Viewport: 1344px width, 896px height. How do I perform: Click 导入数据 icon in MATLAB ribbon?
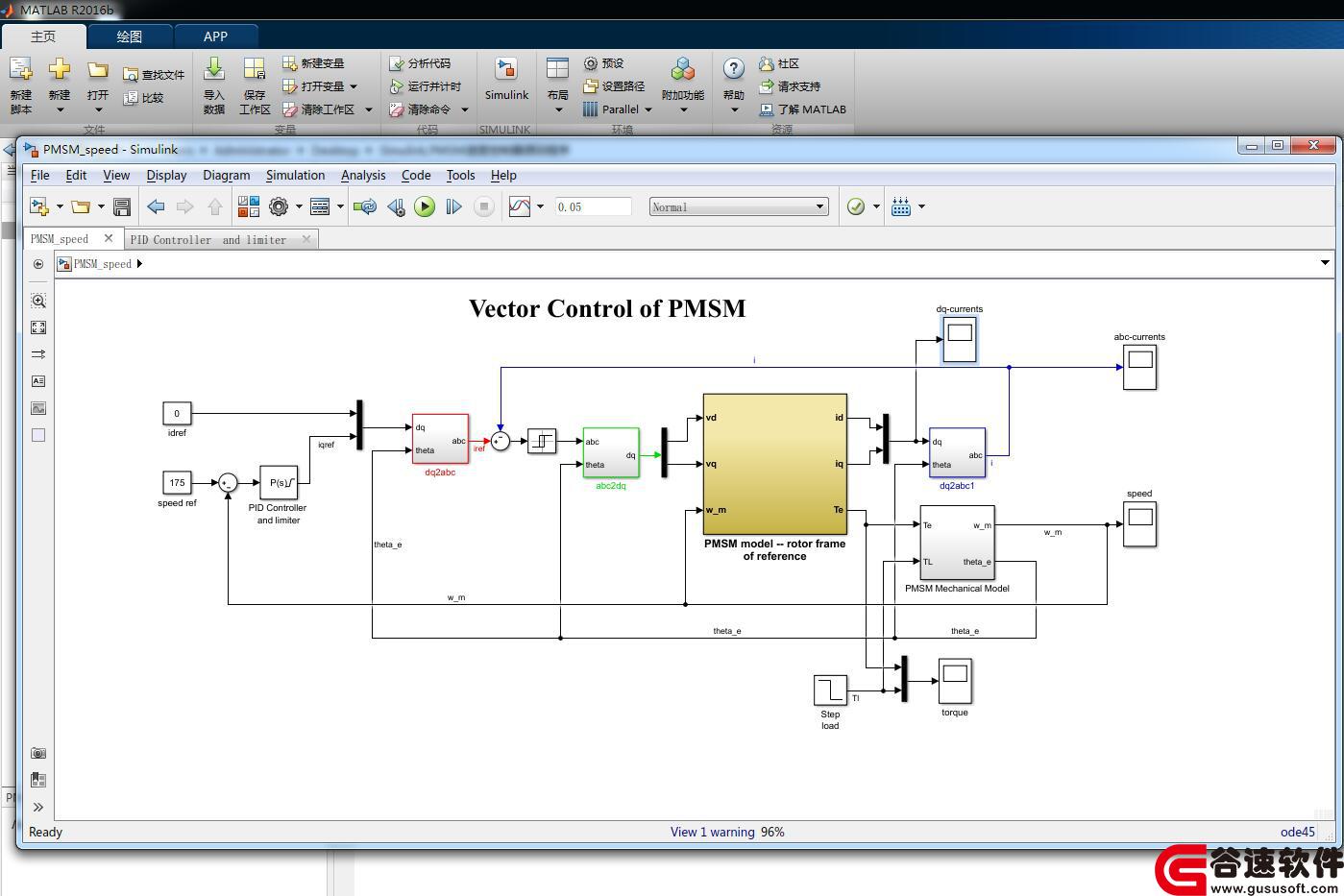click(214, 85)
